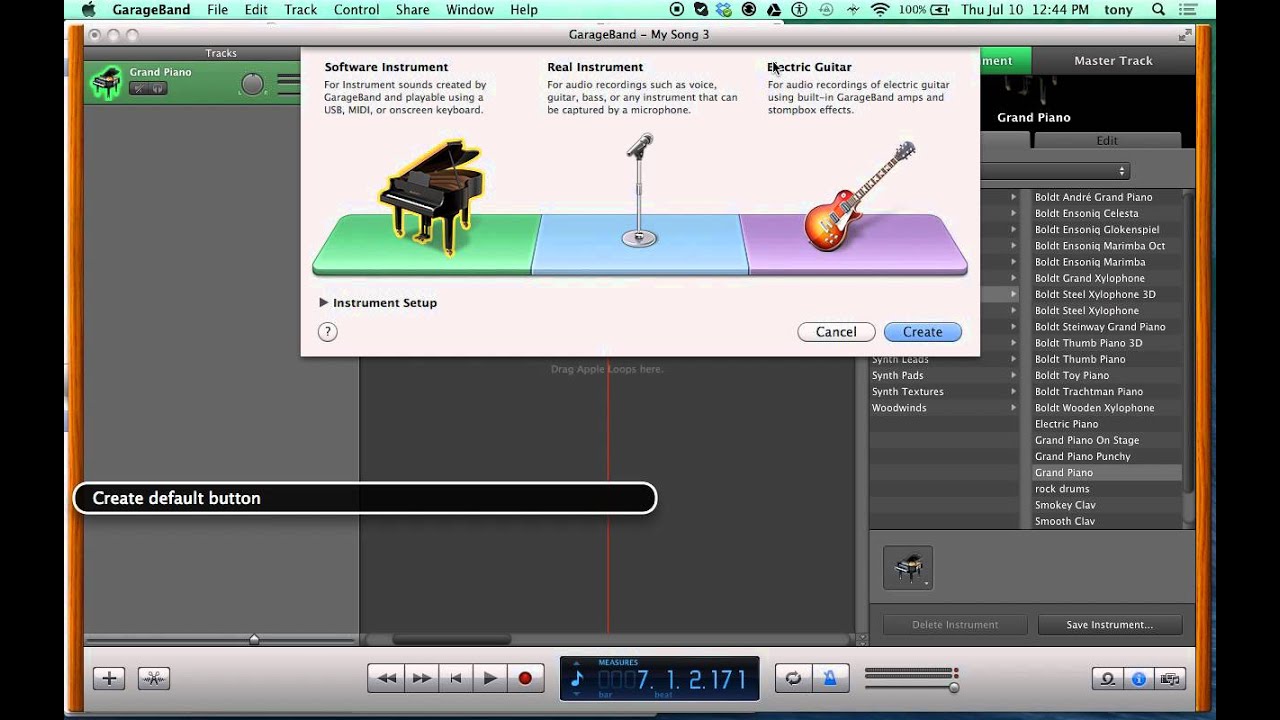Image resolution: width=1280 pixels, height=720 pixels.
Task: Expand the Synth Textures category
Action: 1013,392
